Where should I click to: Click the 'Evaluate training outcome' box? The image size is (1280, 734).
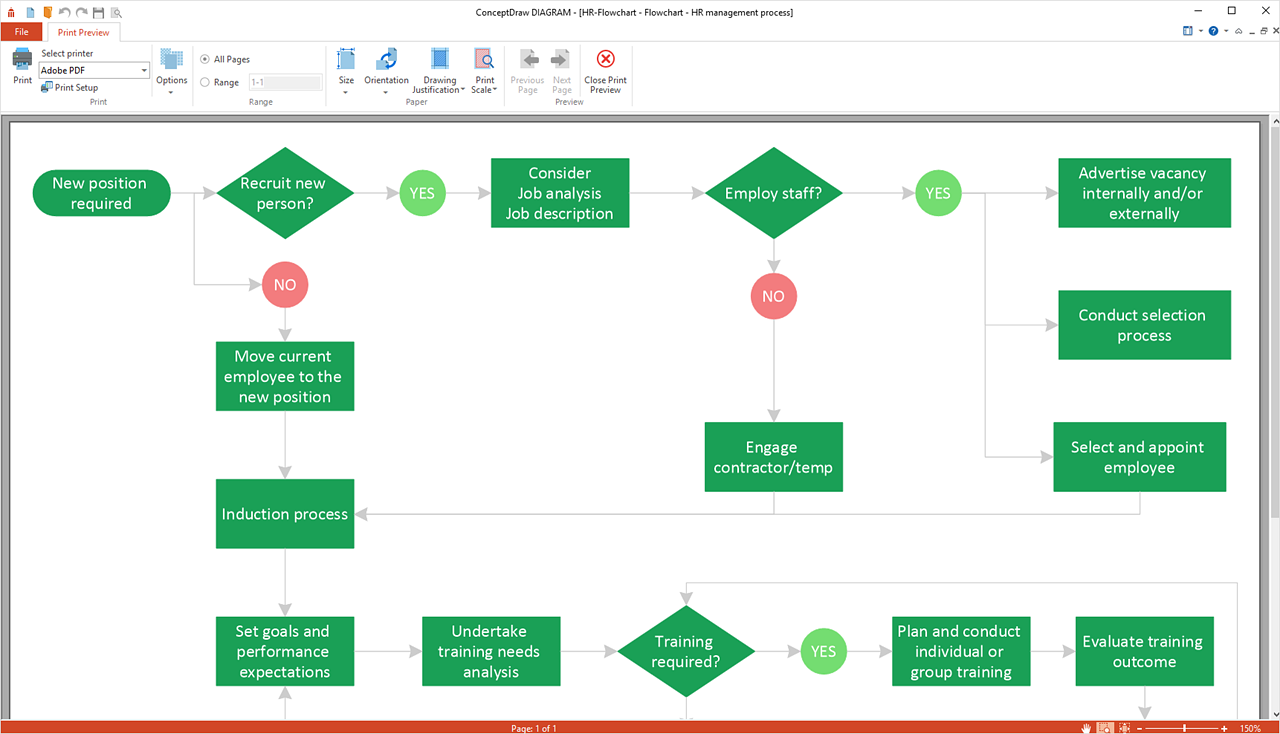(1144, 651)
